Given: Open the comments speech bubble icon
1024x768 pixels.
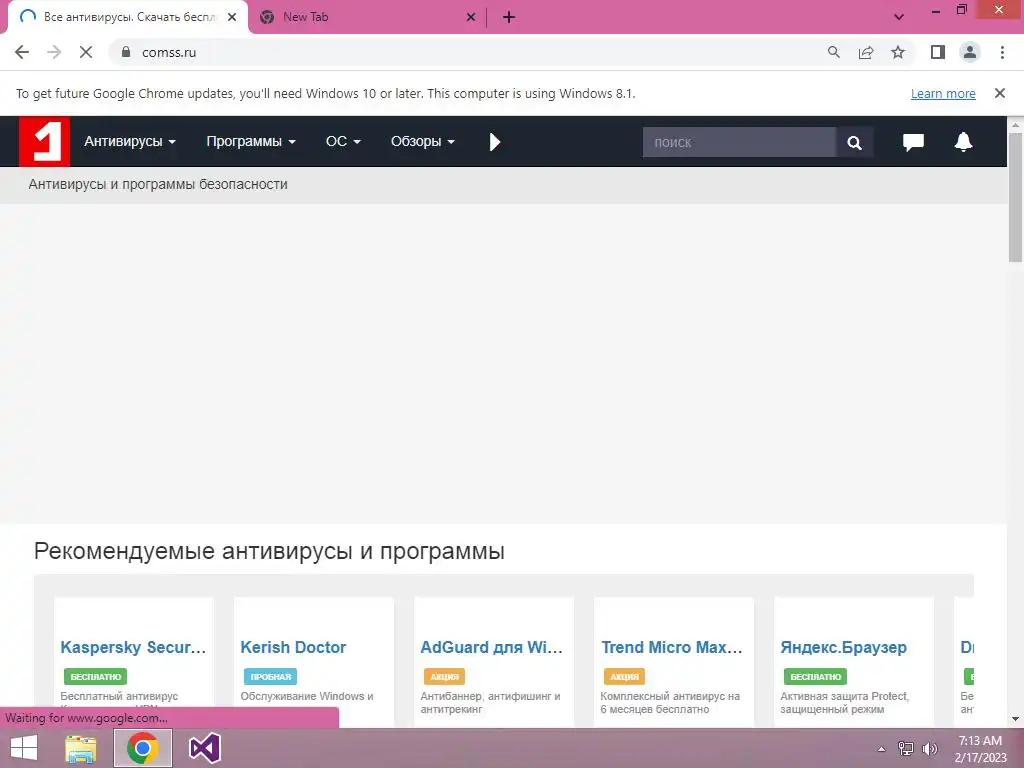Looking at the screenshot, I should click(x=913, y=142).
